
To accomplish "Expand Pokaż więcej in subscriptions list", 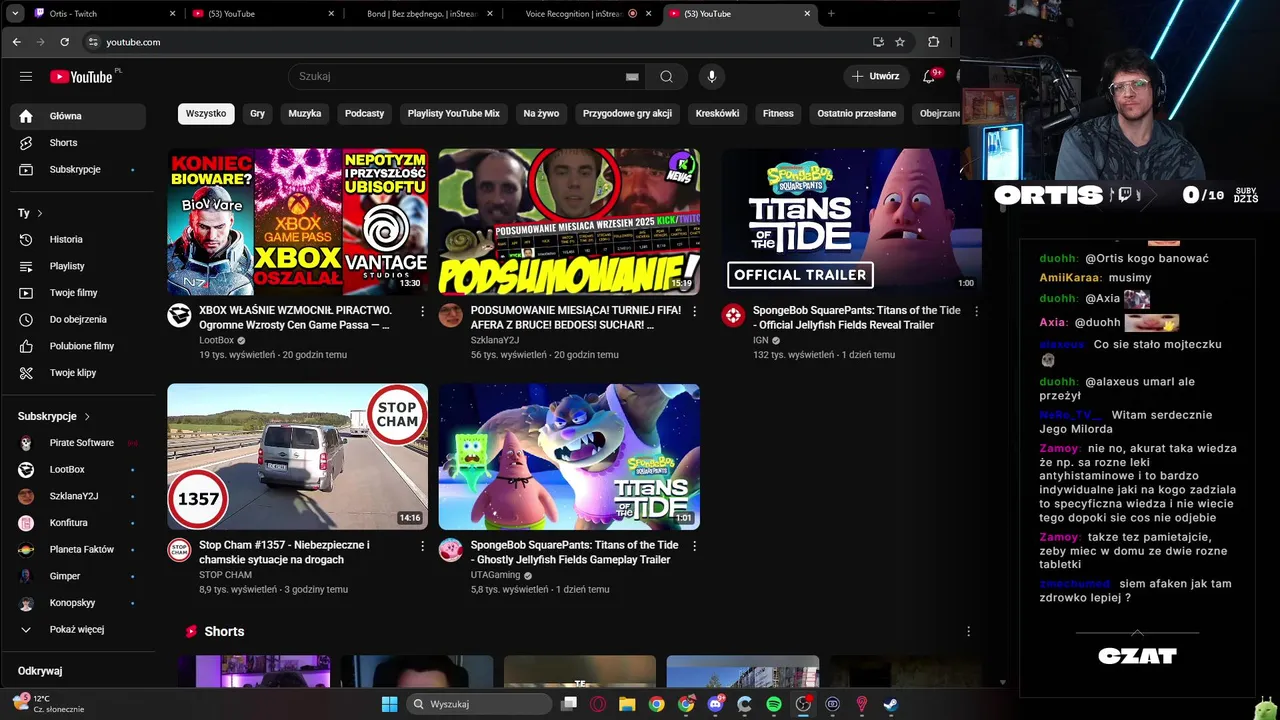I will [77, 629].
